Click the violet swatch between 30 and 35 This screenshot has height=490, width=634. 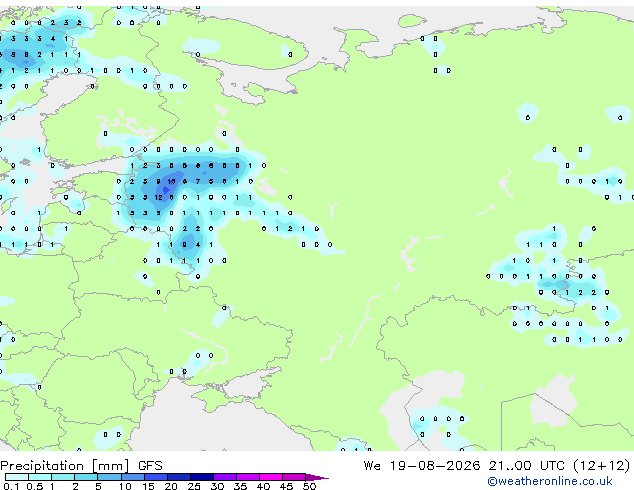pos(224,477)
